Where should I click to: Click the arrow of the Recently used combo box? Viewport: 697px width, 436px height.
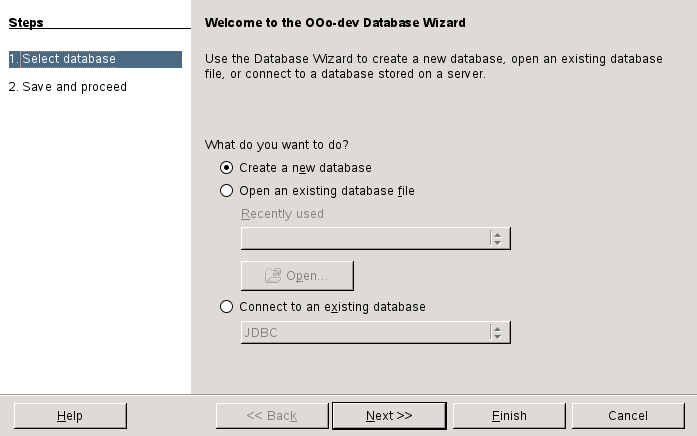point(497,238)
